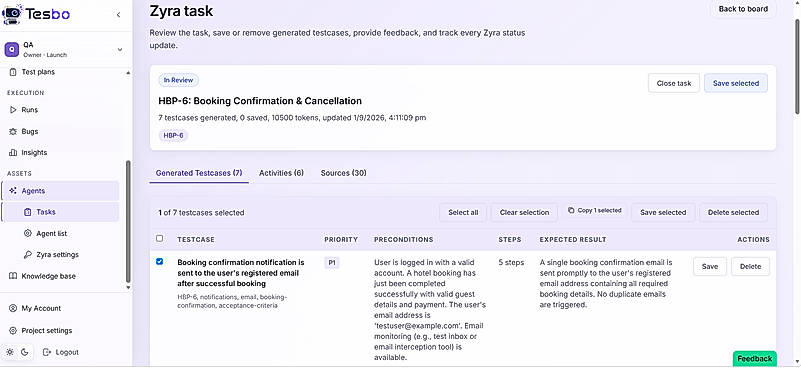
Task: Click 'HBP-6: Booking Confirmation & Cancellation' title
Action: (x=260, y=101)
